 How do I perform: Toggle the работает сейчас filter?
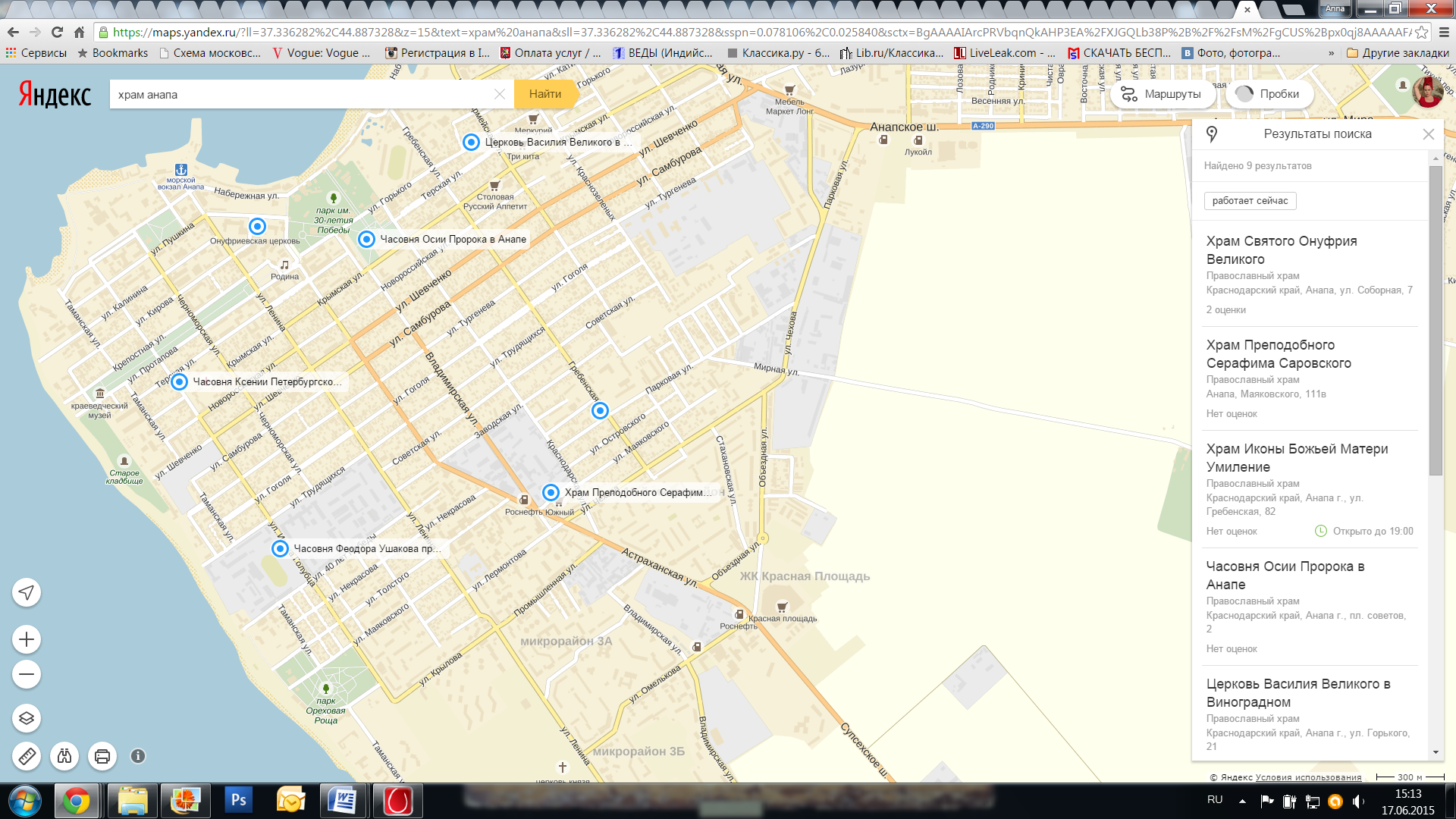1250,201
